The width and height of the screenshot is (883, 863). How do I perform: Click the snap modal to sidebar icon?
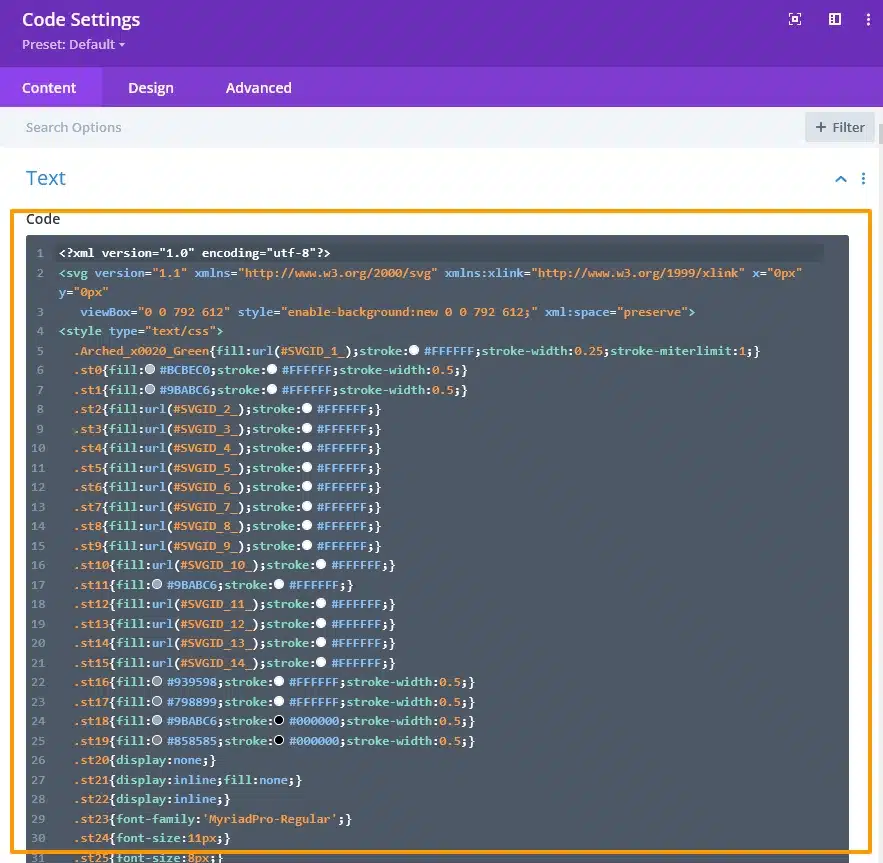835,20
